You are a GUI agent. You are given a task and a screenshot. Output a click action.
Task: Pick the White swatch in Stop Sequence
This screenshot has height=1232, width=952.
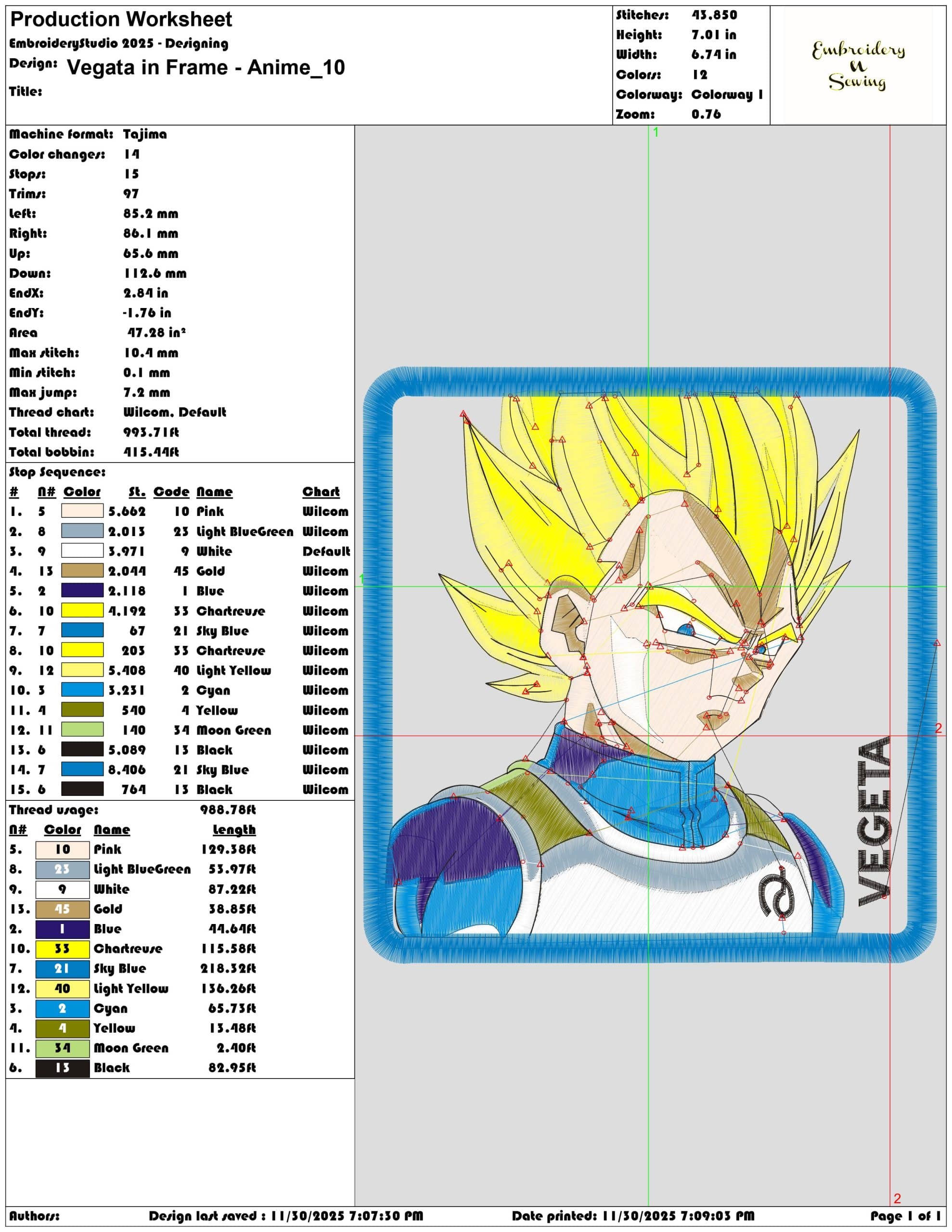click(82, 551)
